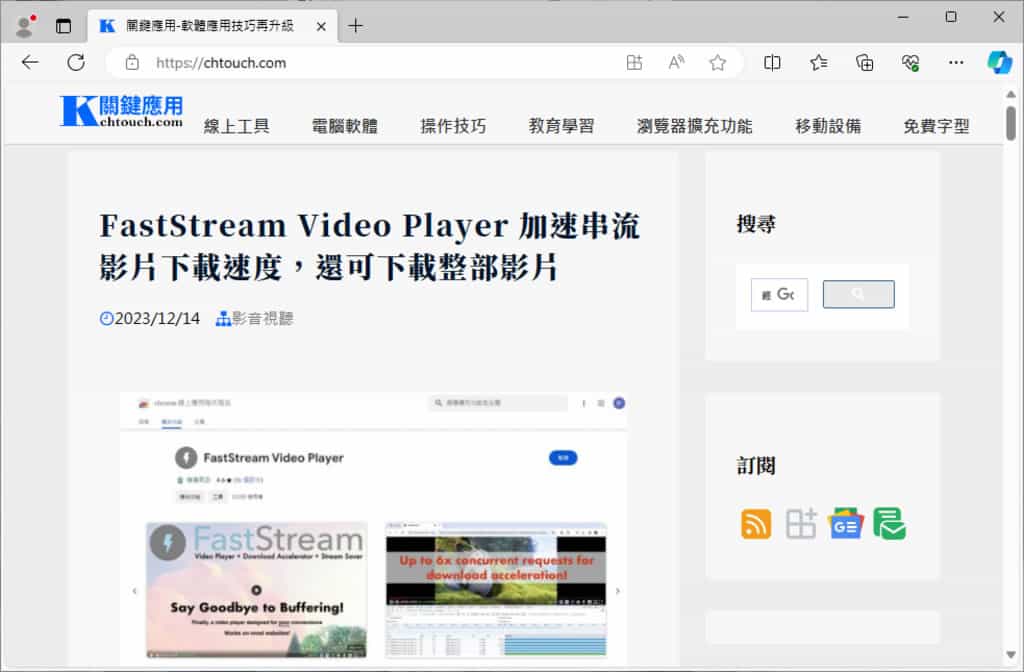Viewport: 1024px width, 672px height.
Task: Open the 移動設備 menu
Action: coord(828,125)
